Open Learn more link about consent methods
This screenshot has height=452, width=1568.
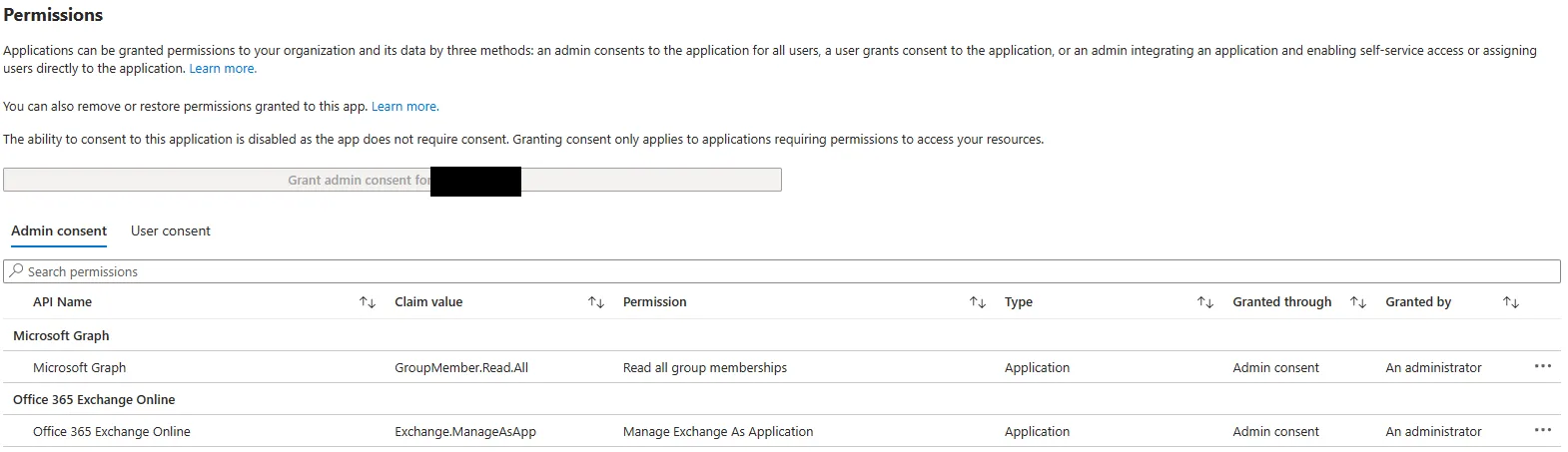point(223,69)
